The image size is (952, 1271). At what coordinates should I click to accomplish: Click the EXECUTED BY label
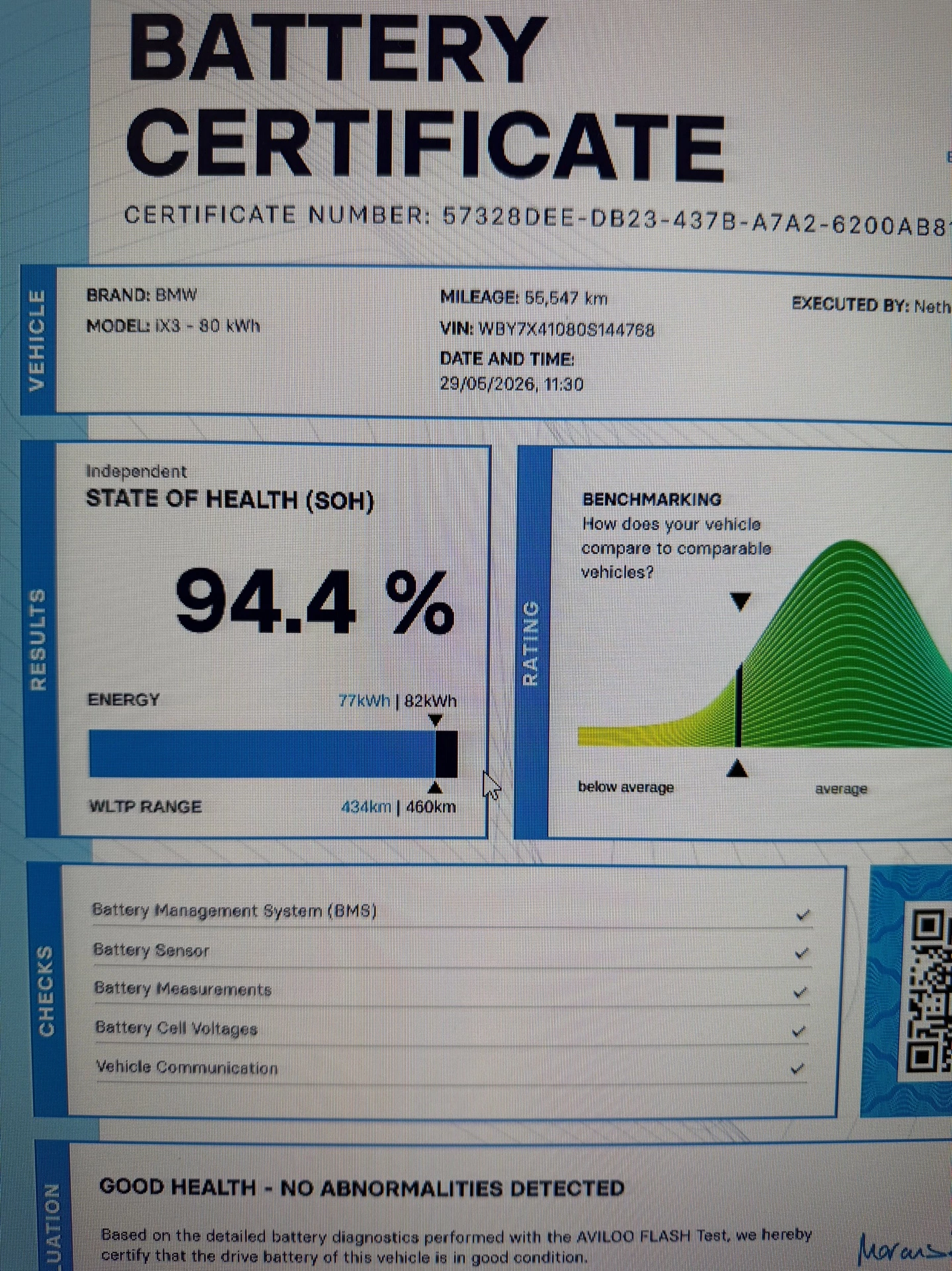coord(850,305)
